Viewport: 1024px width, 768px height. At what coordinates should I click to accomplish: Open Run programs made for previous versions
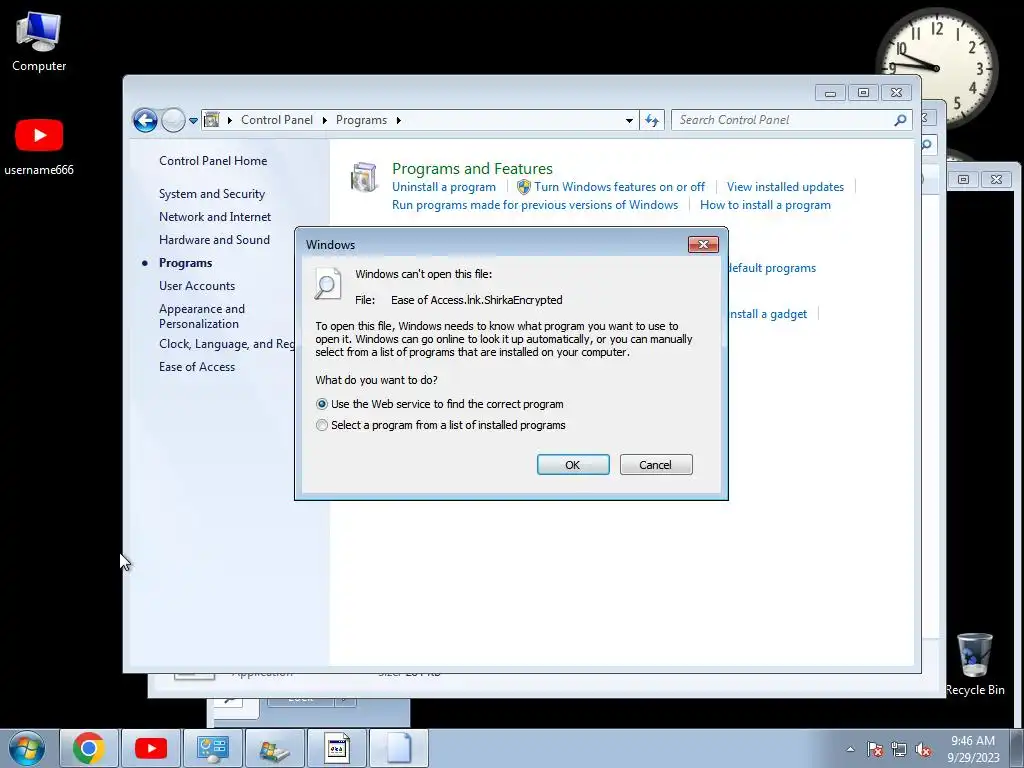click(x=535, y=205)
